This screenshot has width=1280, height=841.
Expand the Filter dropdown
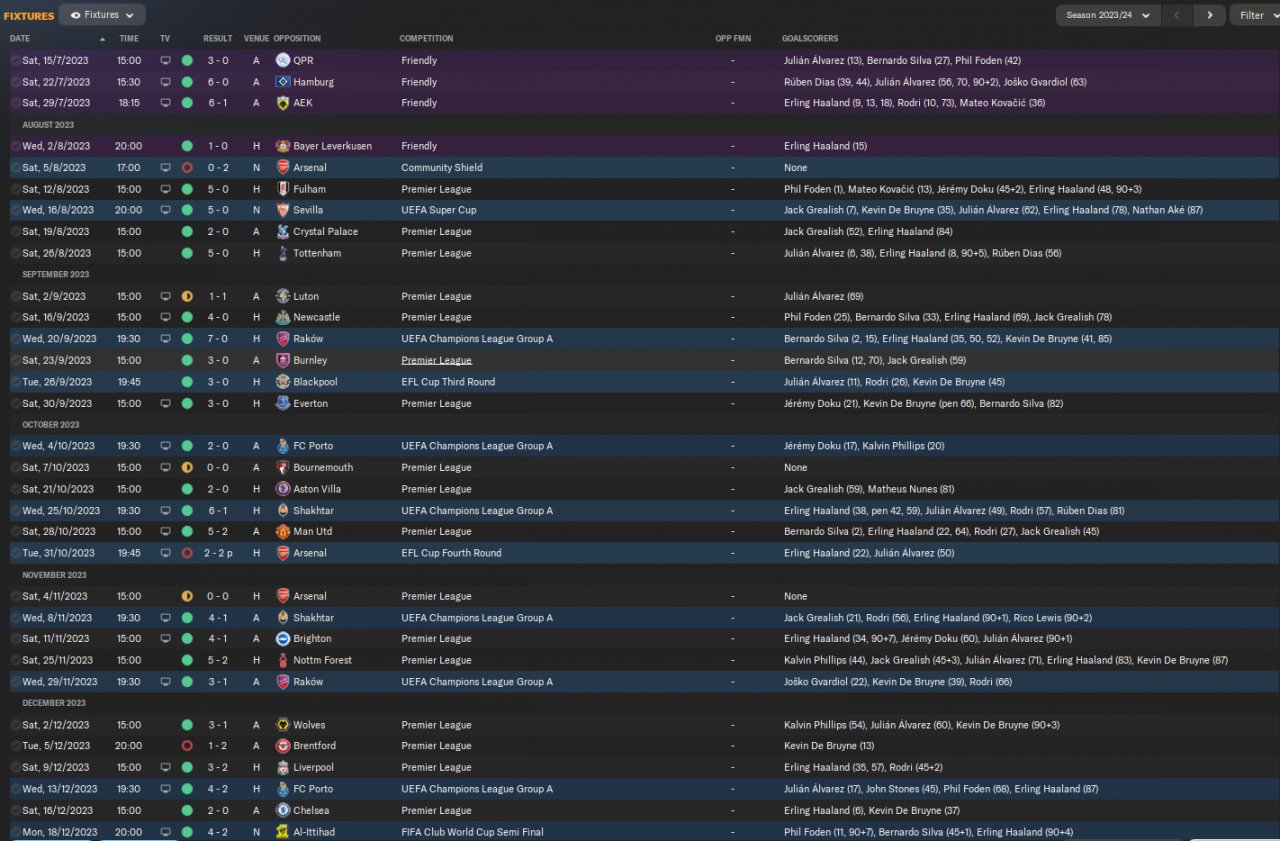[1255, 15]
